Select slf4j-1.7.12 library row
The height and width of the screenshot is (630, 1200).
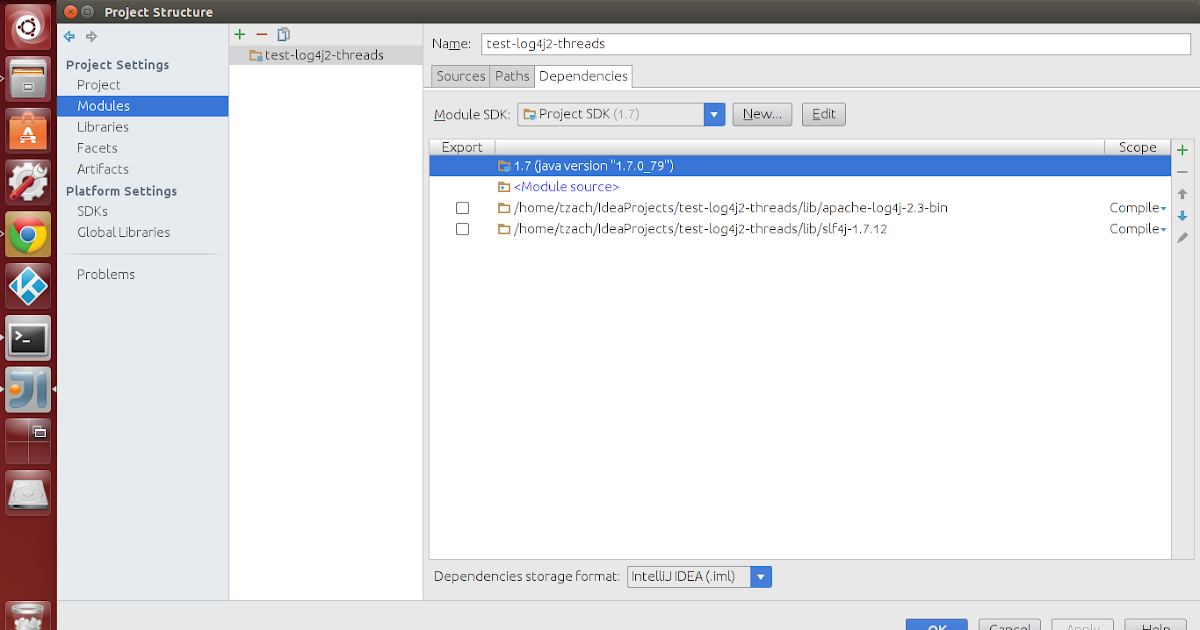[x=800, y=229]
